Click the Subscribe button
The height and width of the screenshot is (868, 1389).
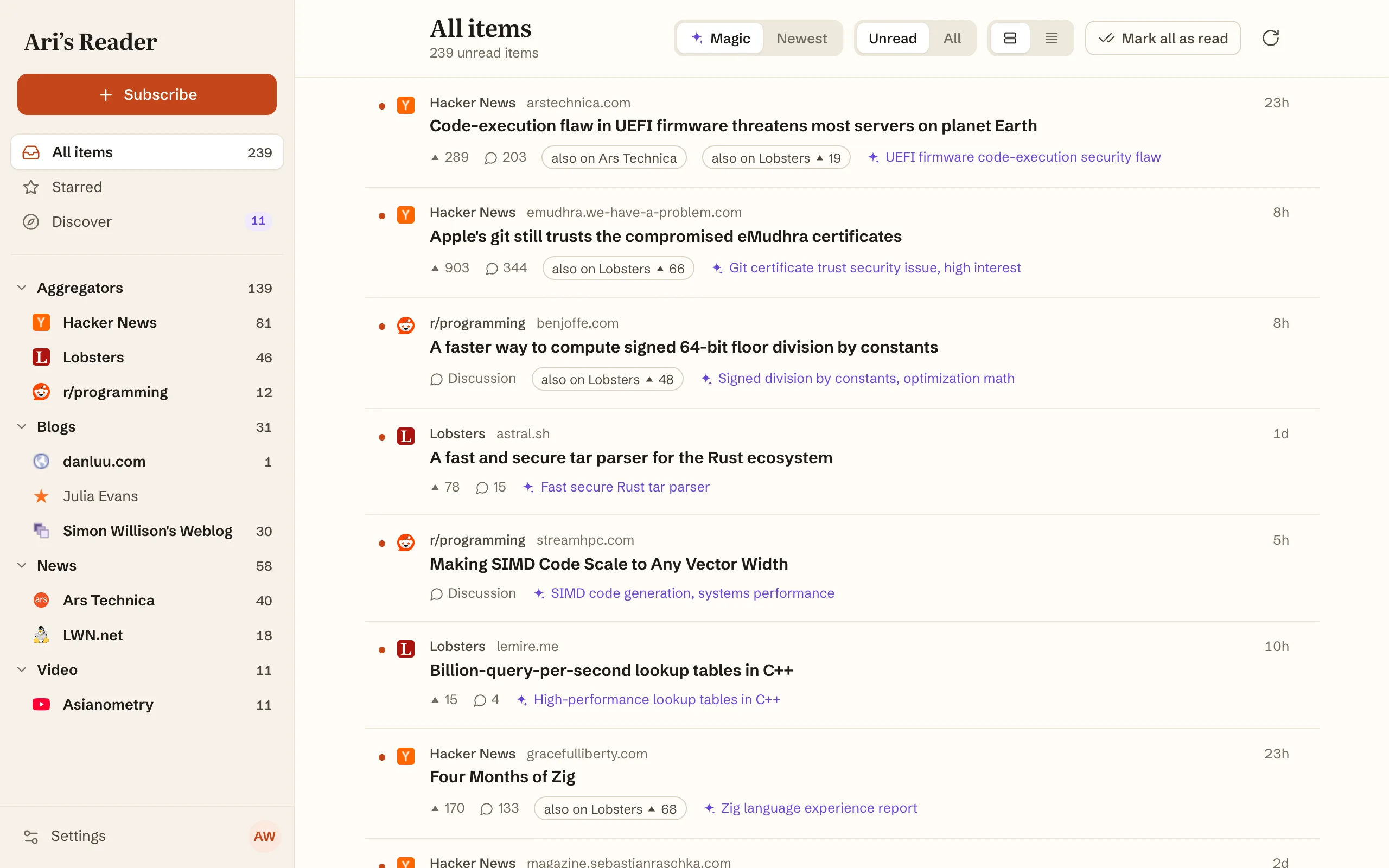tap(147, 94)
